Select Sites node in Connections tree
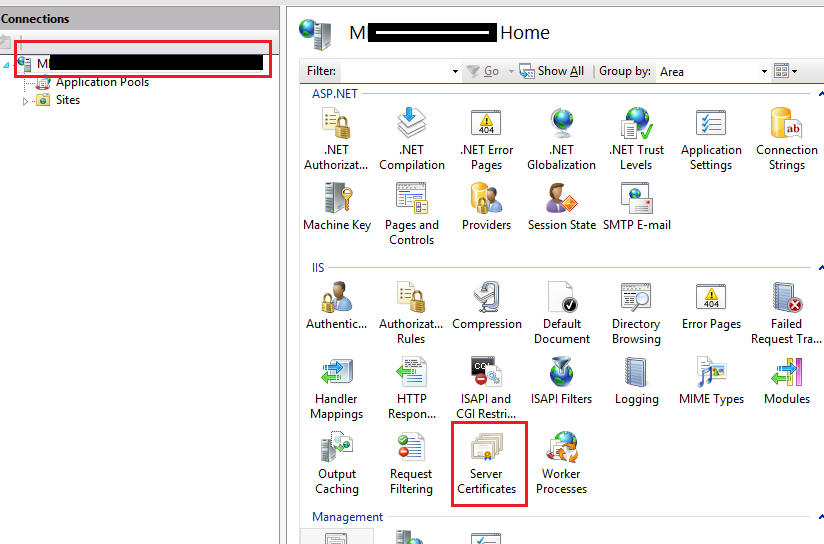This screenshot has height=544, width=824. [x=68, y=100]
